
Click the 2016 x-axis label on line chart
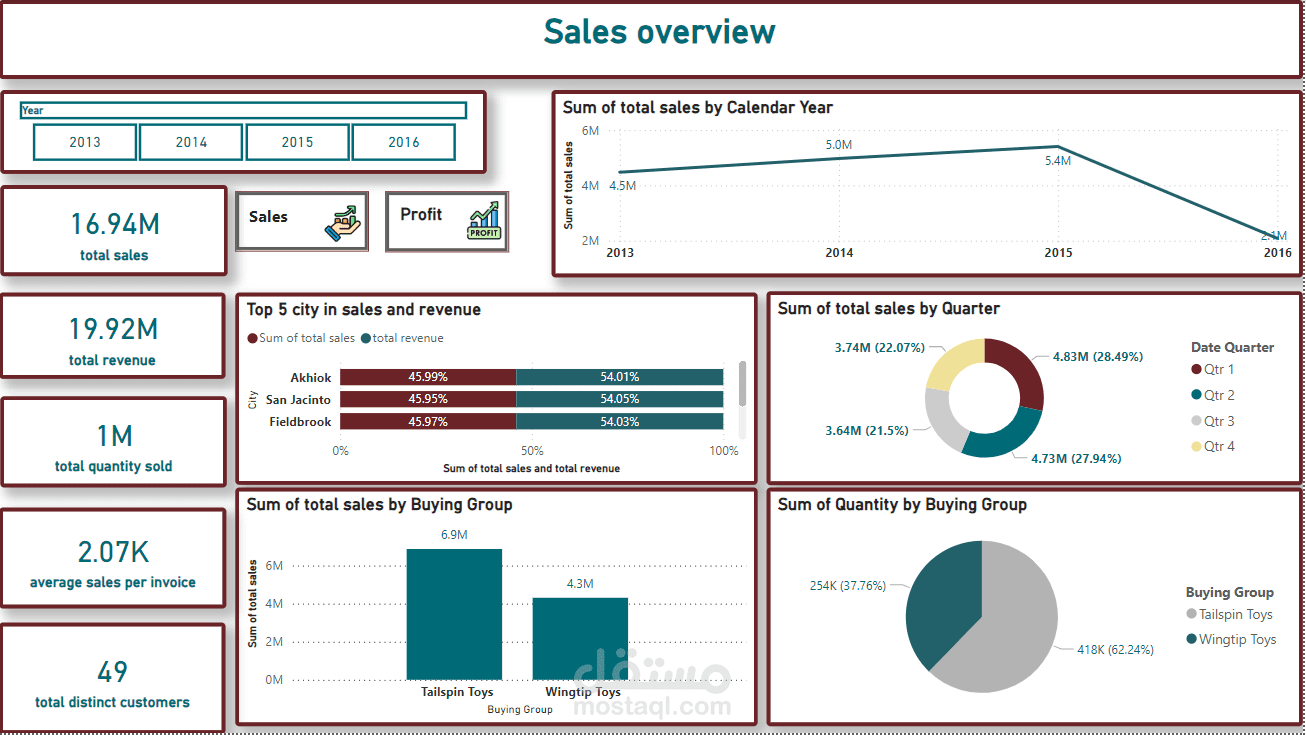(1277, 253)
